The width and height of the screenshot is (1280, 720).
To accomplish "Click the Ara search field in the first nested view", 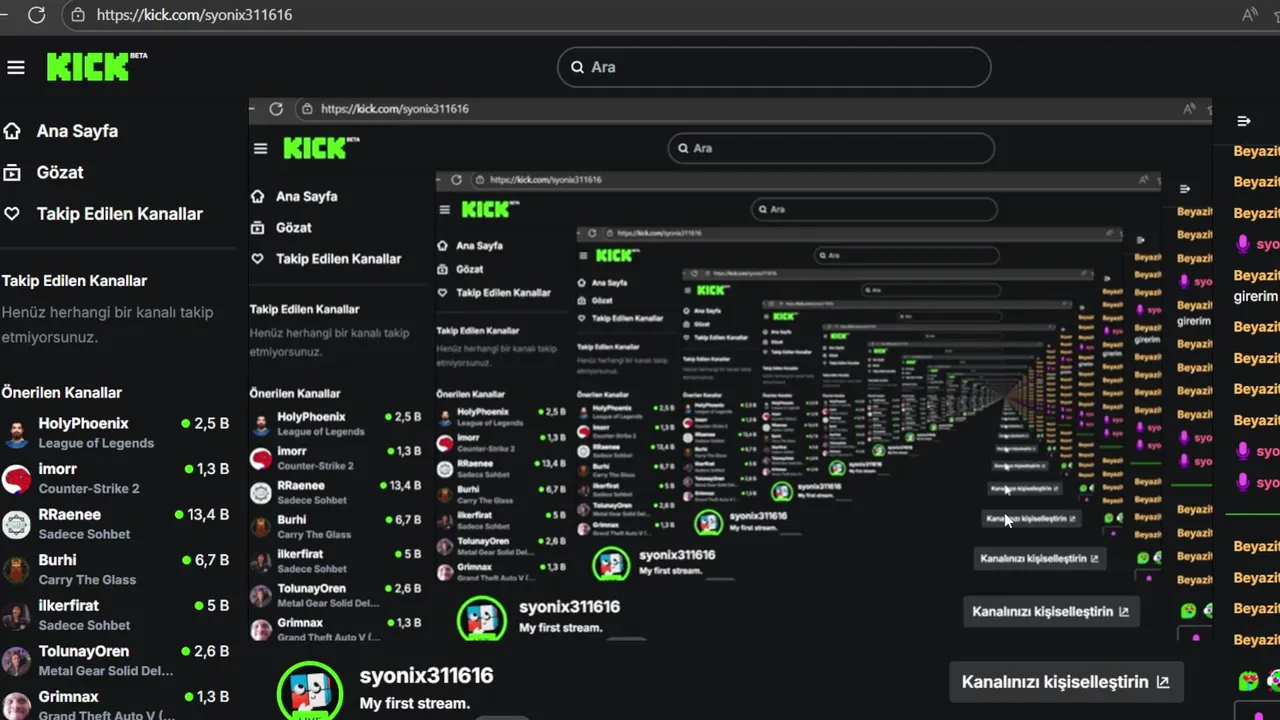I will point(831,148).
